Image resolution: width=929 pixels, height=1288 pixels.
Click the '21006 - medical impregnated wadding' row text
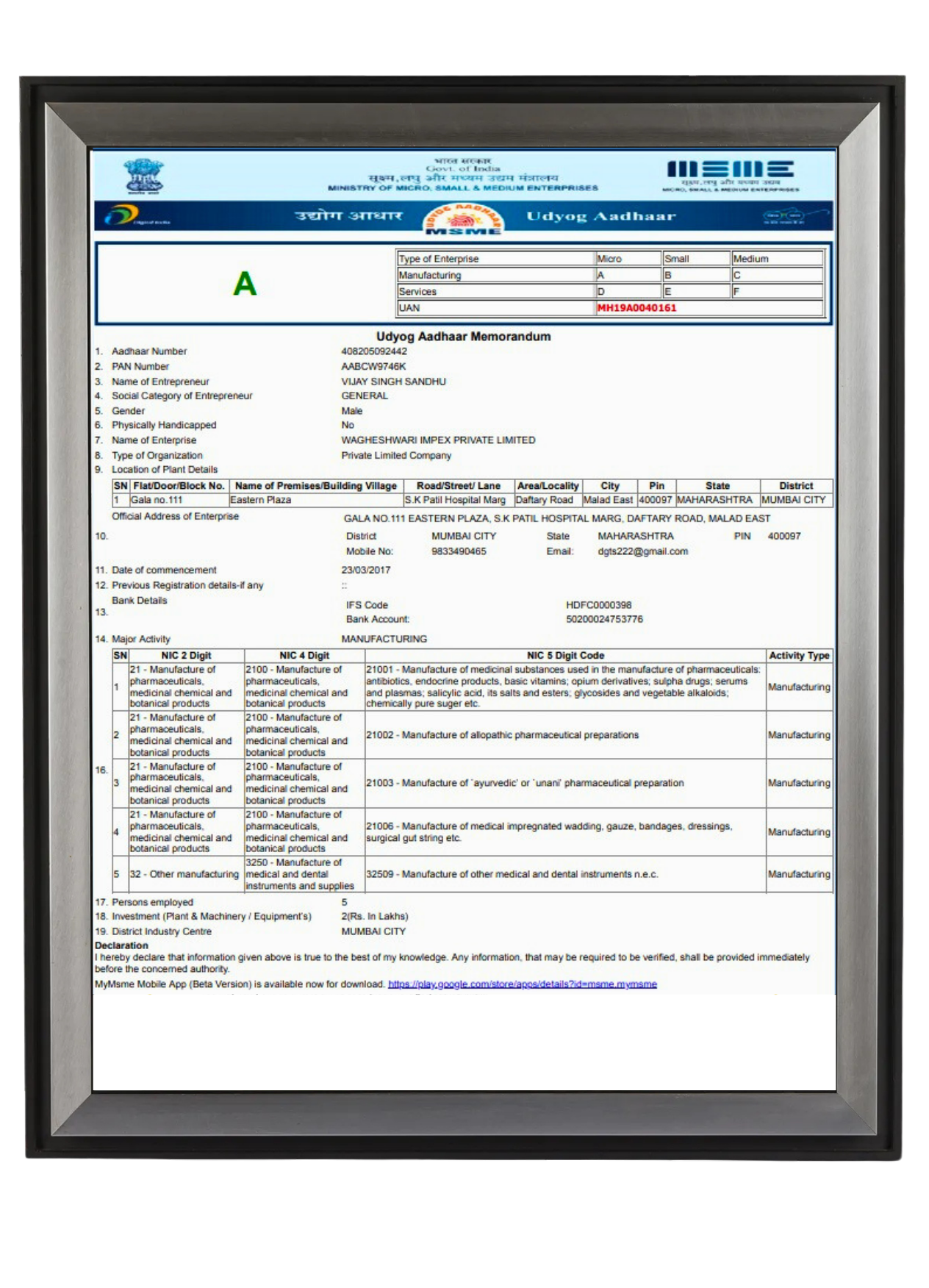[549, 832]
